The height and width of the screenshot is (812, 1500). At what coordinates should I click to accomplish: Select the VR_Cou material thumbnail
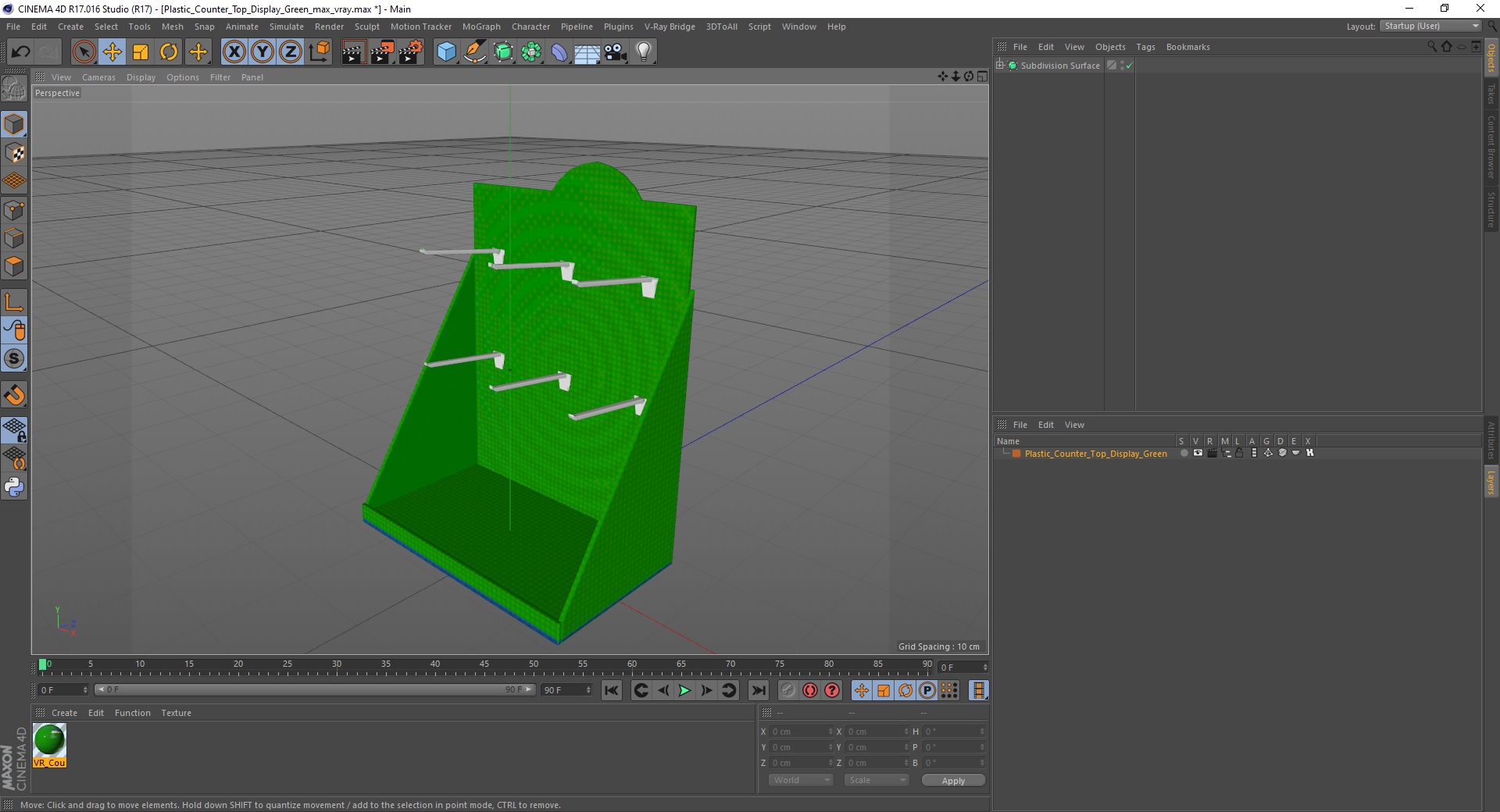[49, 745]
